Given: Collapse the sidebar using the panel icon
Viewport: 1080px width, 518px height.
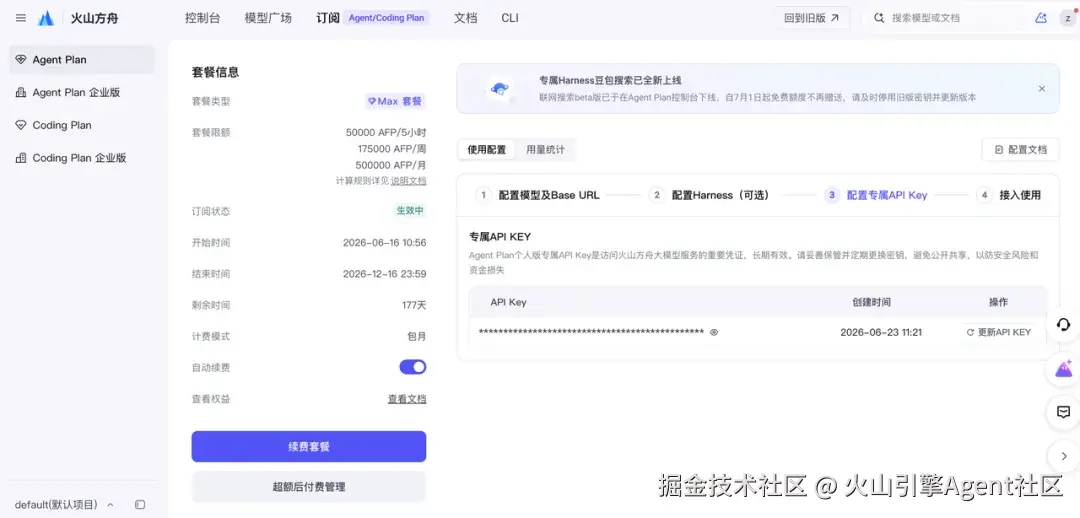Looking at the screenshot, I should tap(140, 505).
